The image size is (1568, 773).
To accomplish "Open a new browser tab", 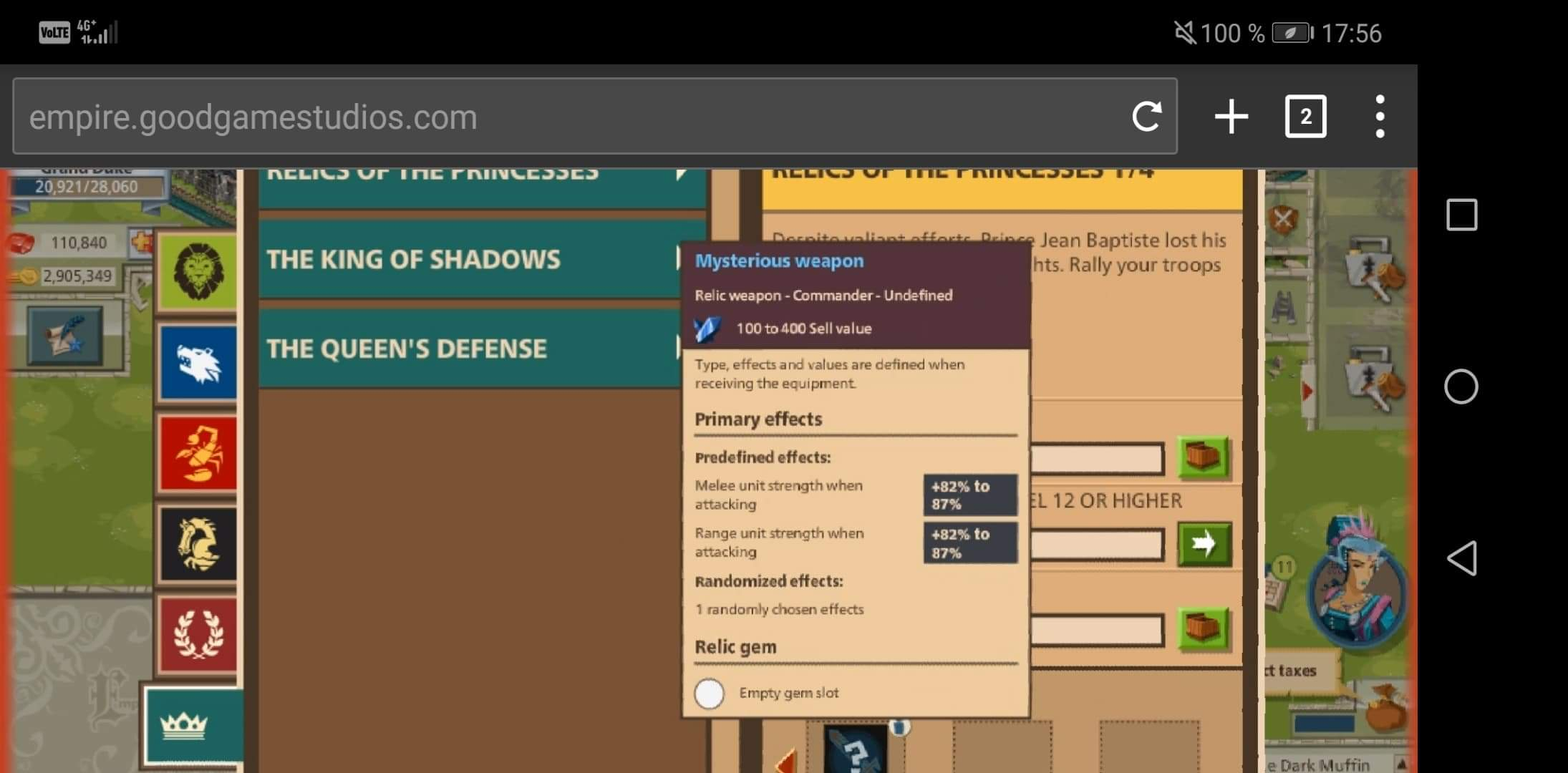I will pyautogui.click(x=1231, y=117).
